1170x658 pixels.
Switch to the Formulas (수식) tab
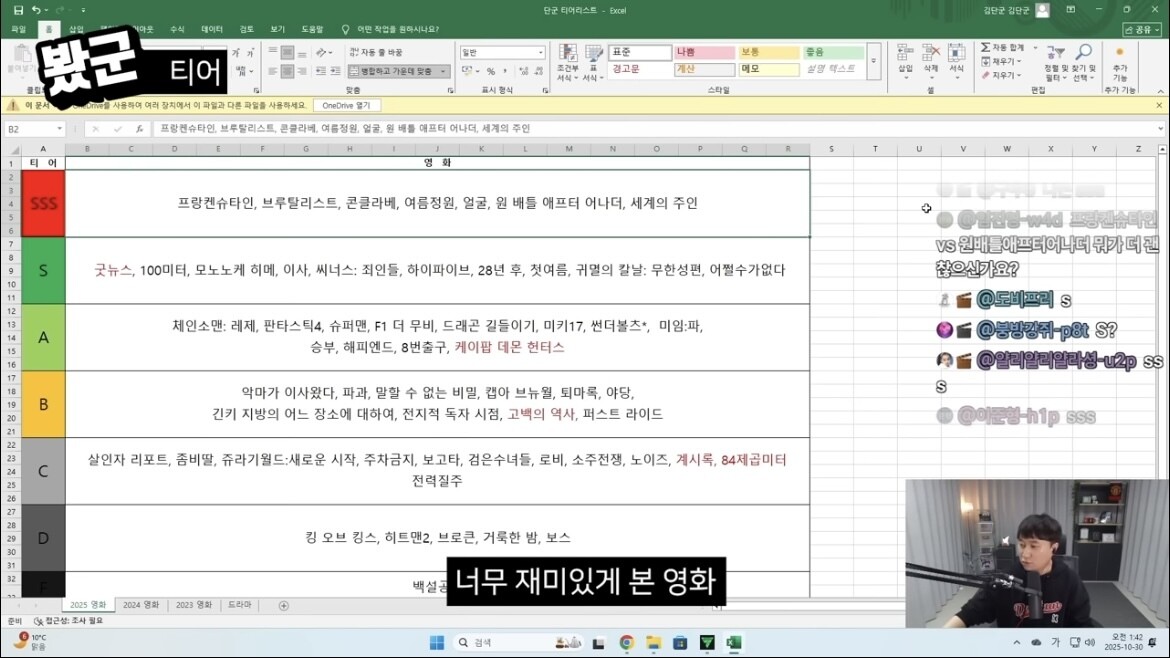coord(177,29)
